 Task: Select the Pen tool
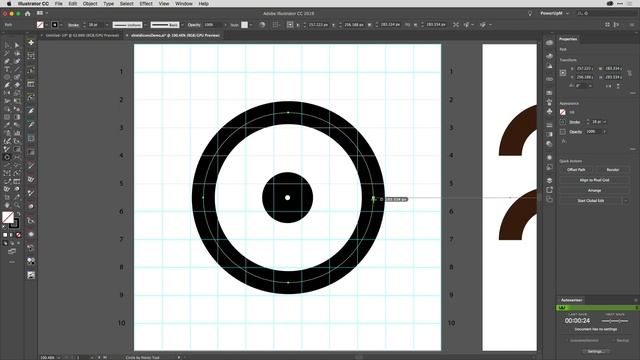coord(7,61)
